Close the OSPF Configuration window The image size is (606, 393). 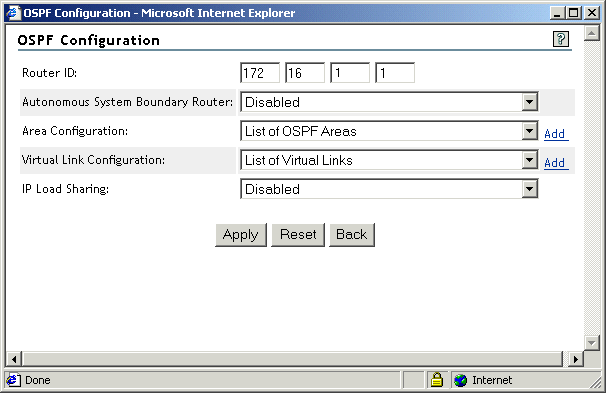pyautogui.click(x=592, y=13)
